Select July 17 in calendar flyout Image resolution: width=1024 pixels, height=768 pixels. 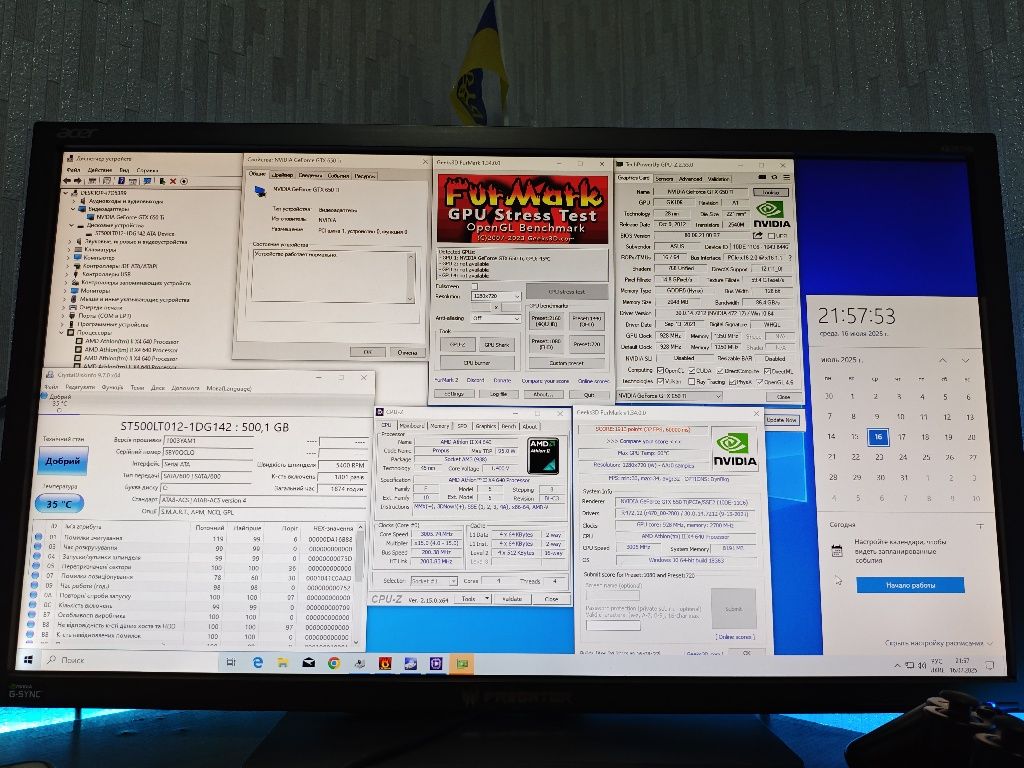[901, 436]
